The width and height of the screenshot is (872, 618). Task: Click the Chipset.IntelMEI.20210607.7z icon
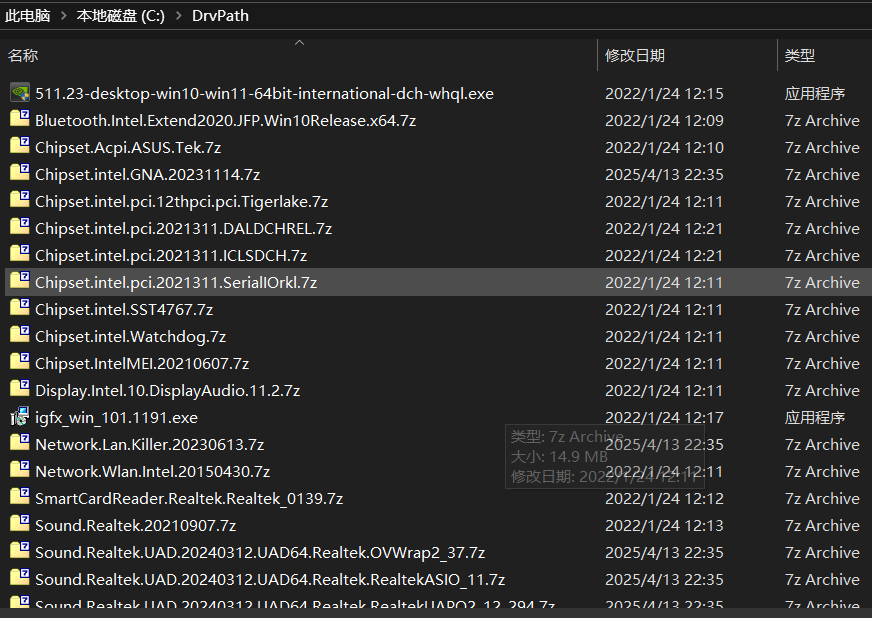(x=19, y=363)
